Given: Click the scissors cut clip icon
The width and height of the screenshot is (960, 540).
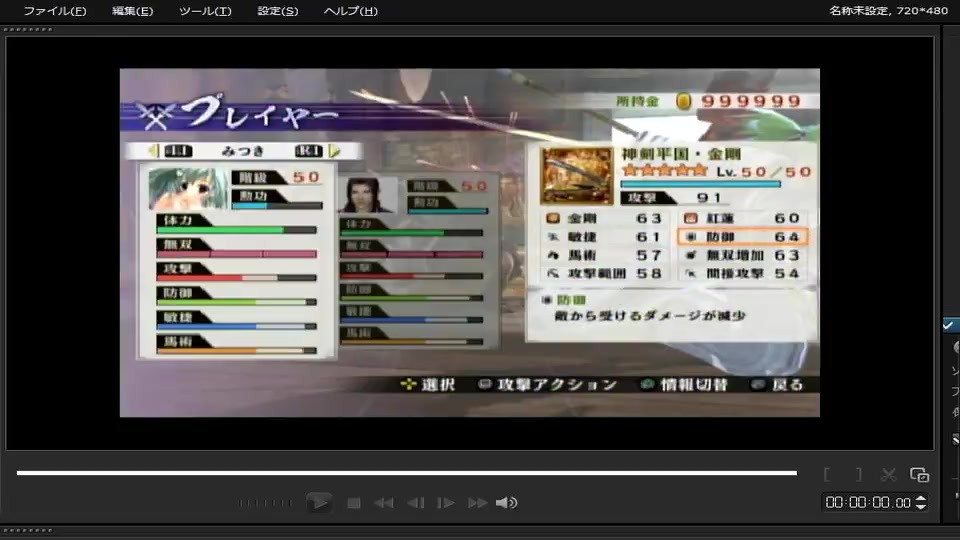Looking at the screenshot, I should [888, 474].
